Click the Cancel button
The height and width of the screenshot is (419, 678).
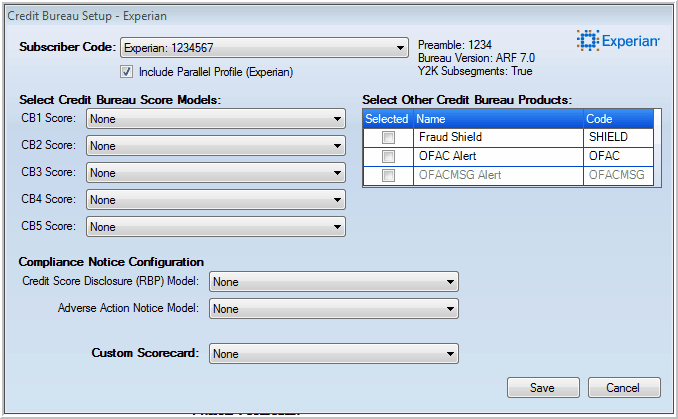click(x=624, y=387)
